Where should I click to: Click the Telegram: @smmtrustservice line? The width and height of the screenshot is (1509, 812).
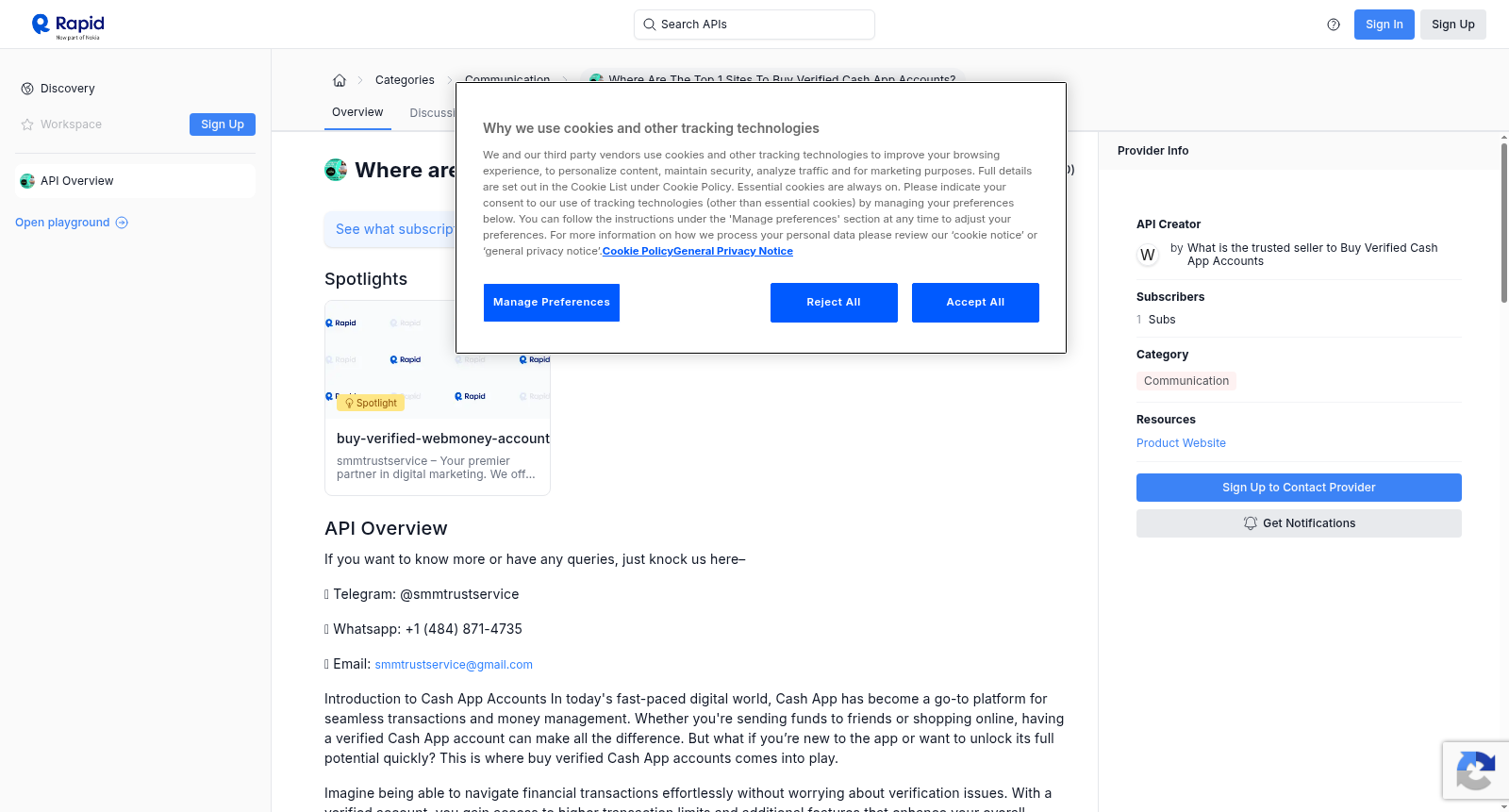point(422,594)
